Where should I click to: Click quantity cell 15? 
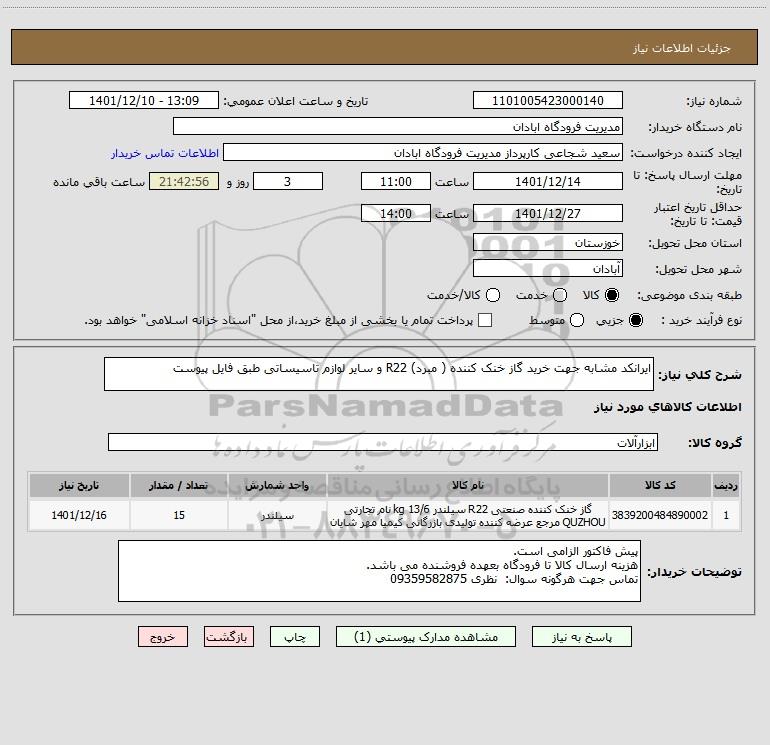coord(179,515)
